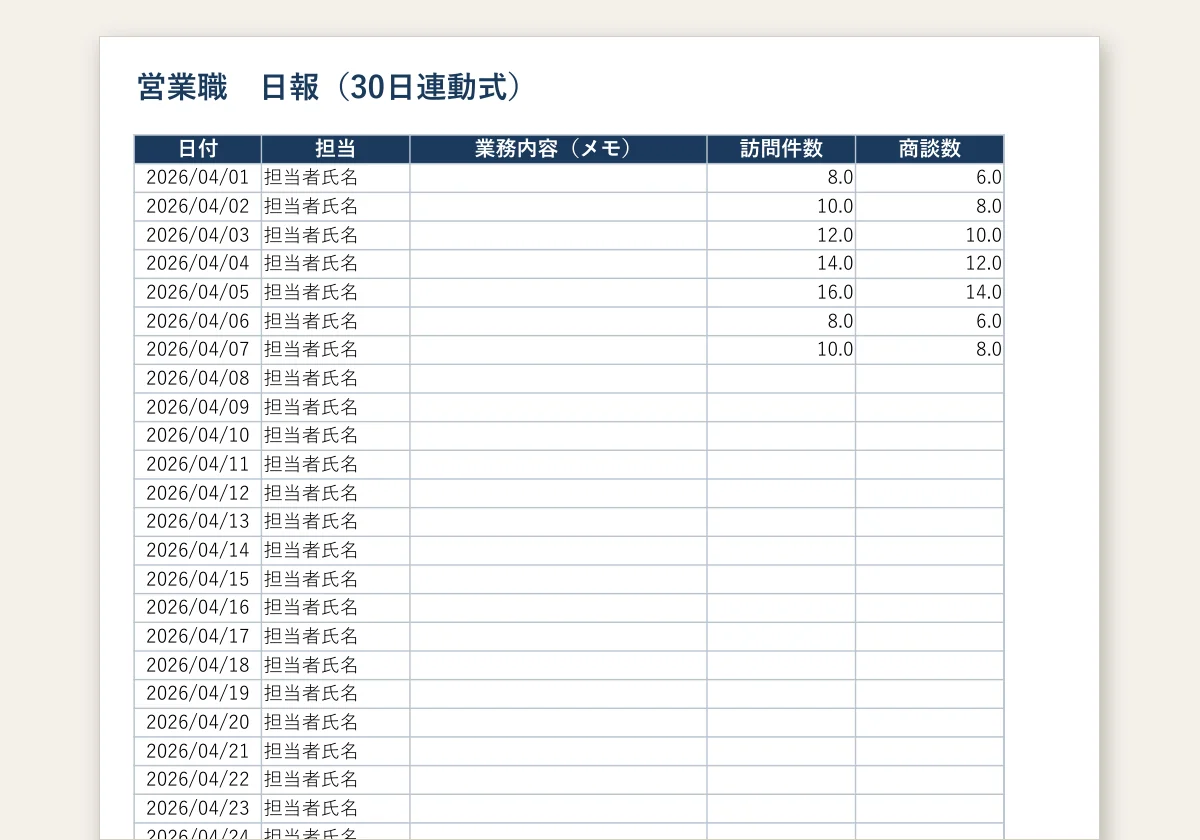
Task: Click 訪問件数 value 10.0 for 2026/04/02
Action: click(x=782, y=207)
